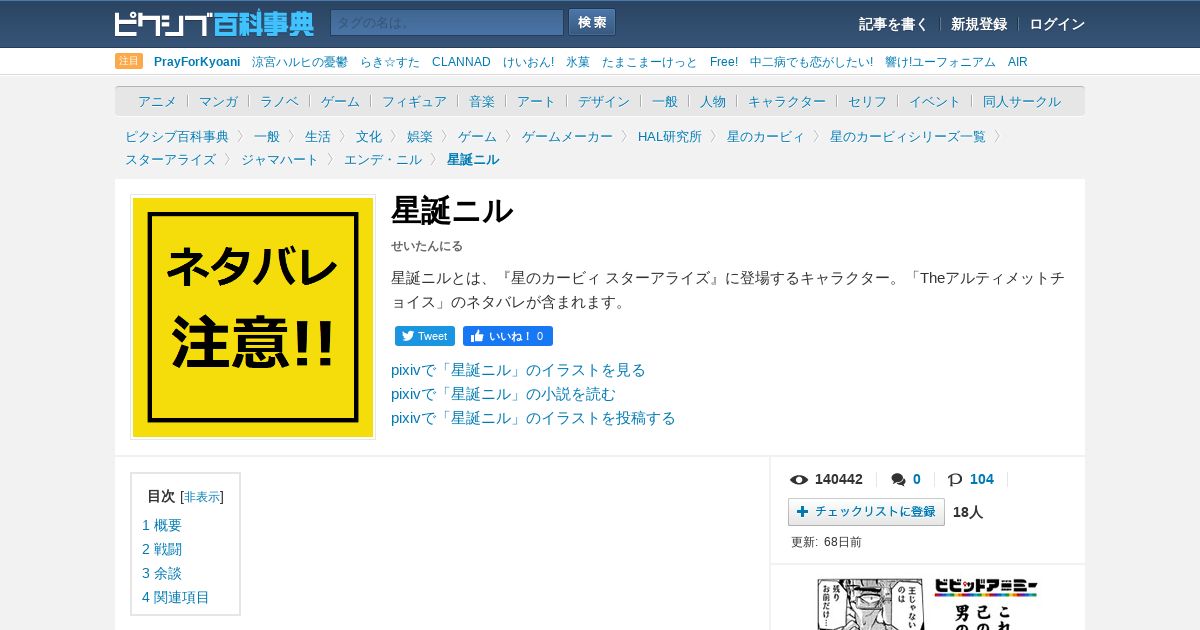Viewport: 1200px width, 630px height.
Task: Click the views eye icon
Action: coord(798,480)
